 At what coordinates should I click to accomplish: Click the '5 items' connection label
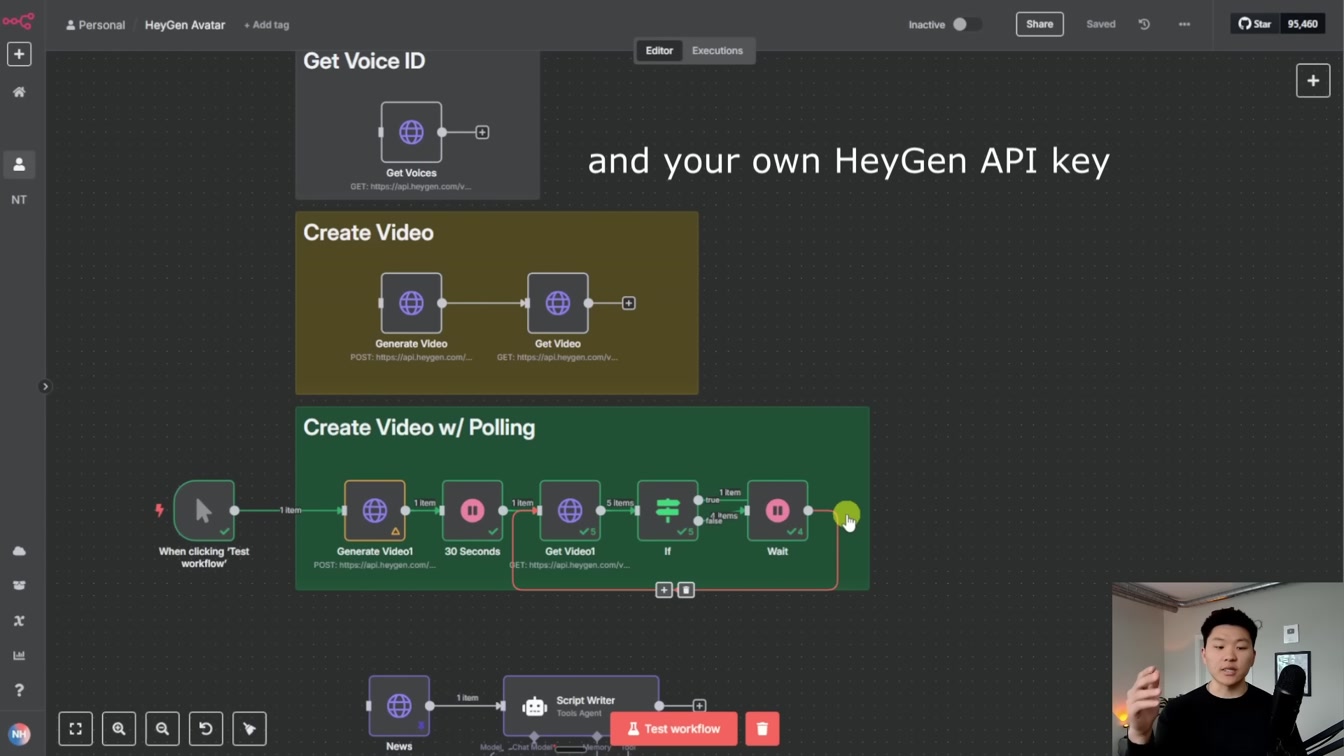pos(620,503)
